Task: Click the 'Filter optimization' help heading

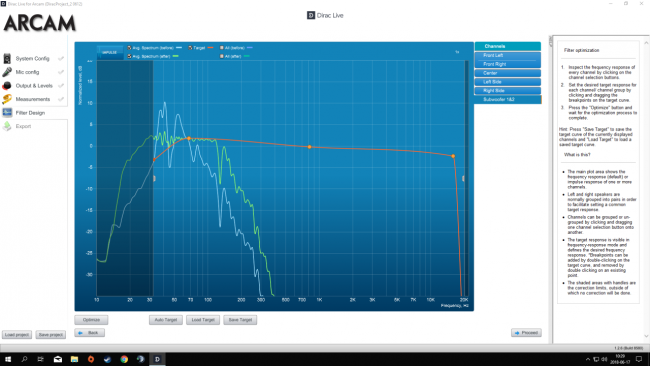Action: click(581, 50)
